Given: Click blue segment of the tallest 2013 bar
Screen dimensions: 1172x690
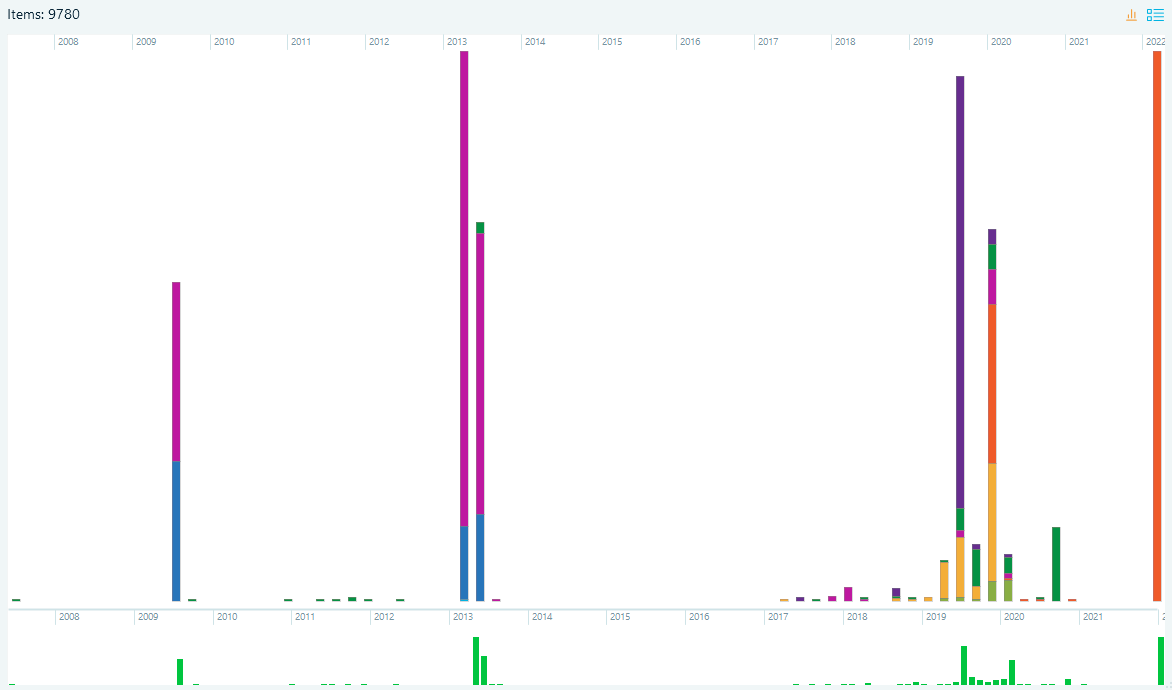Looking at the screenshot, I should [x=464, y=563].
